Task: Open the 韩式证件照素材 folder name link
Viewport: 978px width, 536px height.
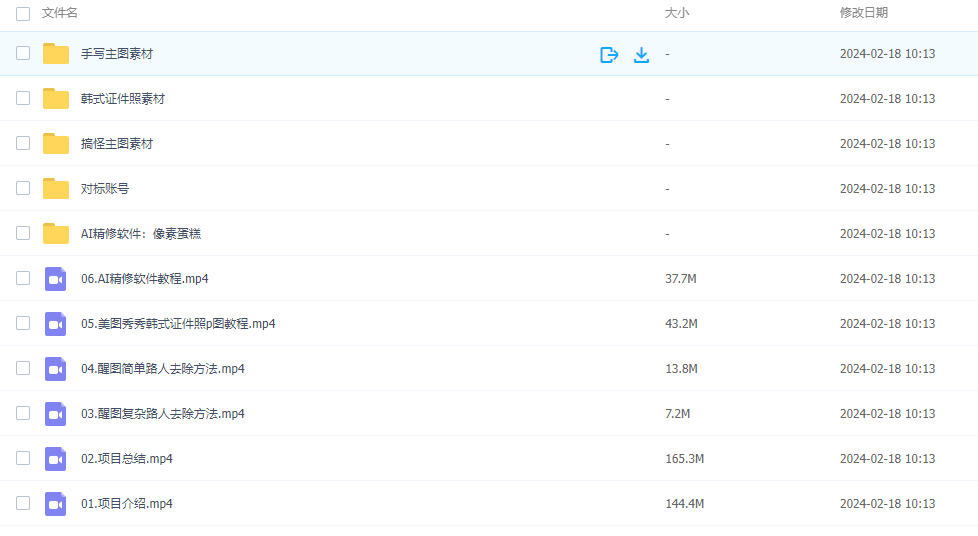Action: coord(123,99)
